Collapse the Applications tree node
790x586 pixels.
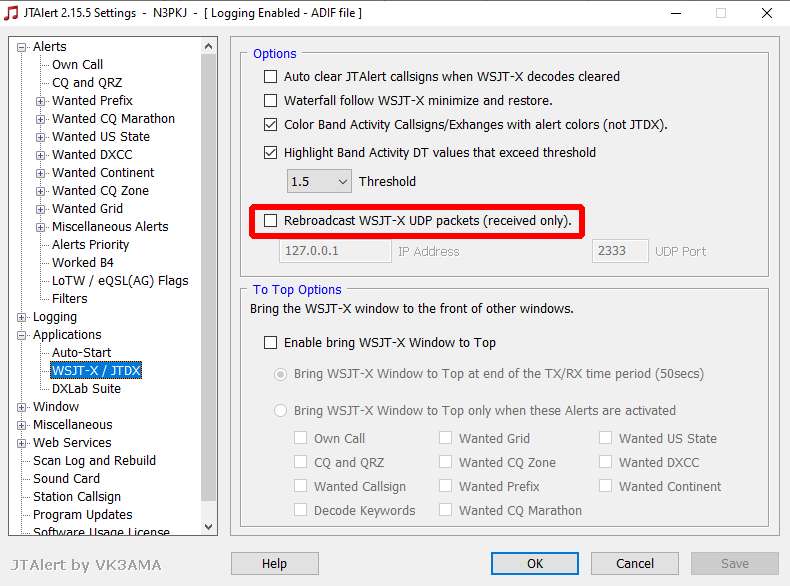[x=21, y=336]
